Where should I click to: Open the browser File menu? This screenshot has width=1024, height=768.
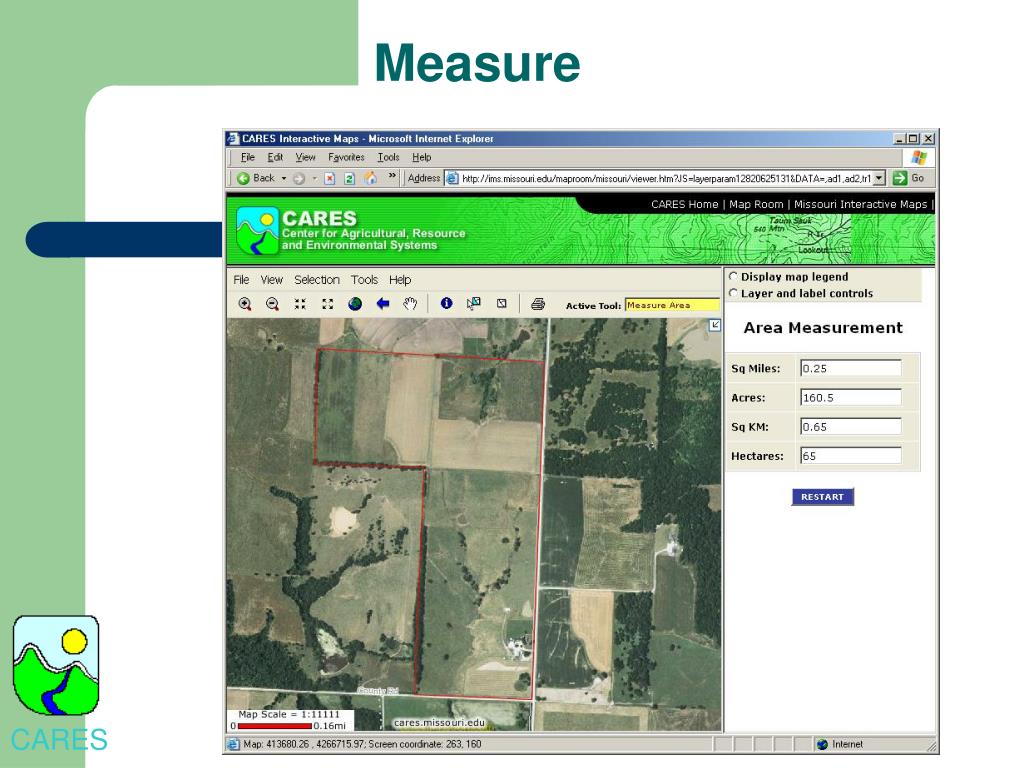click(248, 157)
